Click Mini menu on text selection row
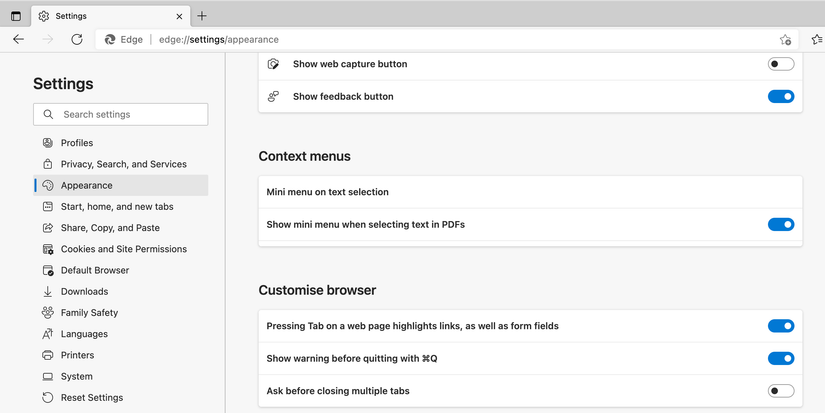Image resolution: width=825 pixels, height=413 pixels. (530, 192)
